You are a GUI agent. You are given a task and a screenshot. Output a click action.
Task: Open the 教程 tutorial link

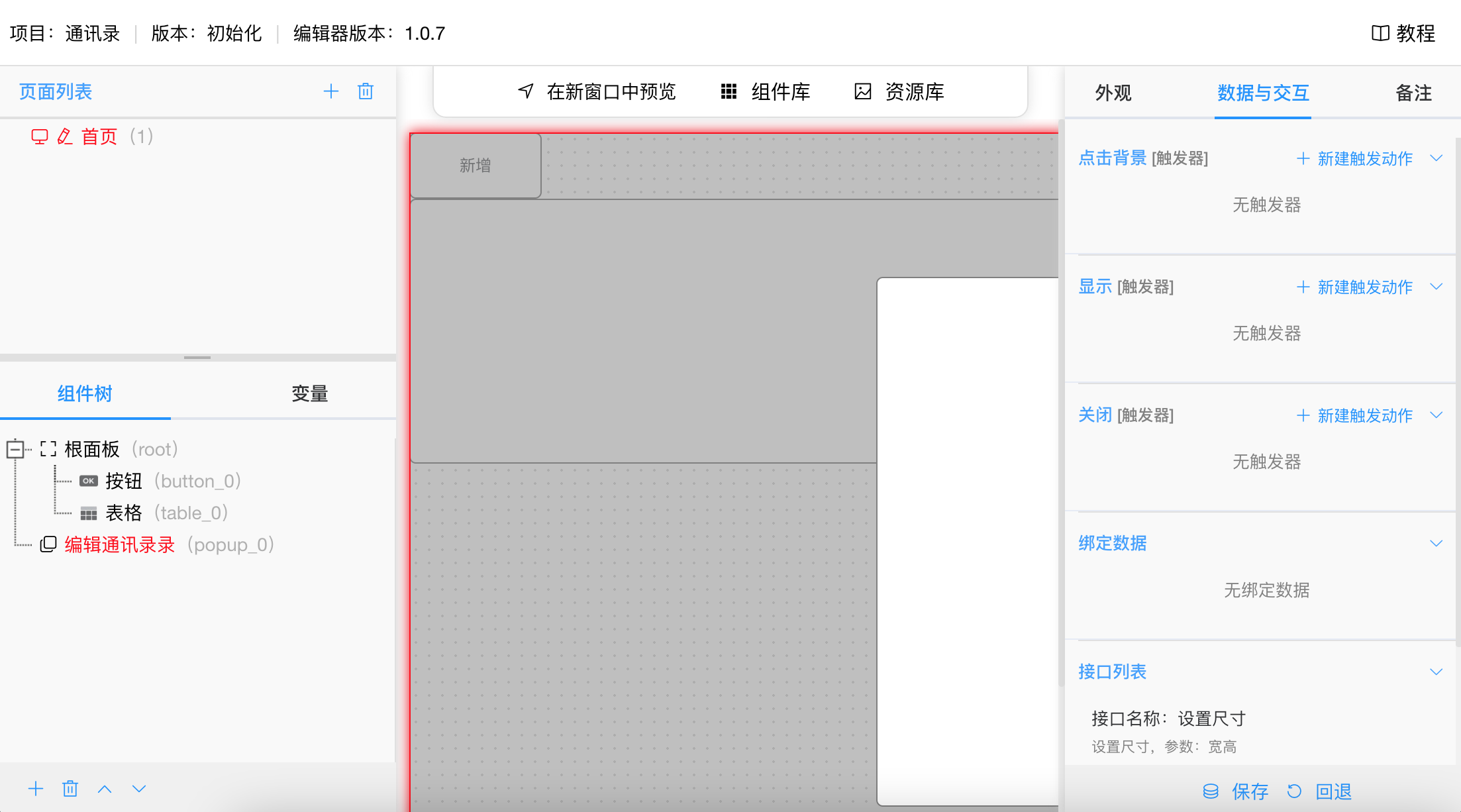(1403, 33)
